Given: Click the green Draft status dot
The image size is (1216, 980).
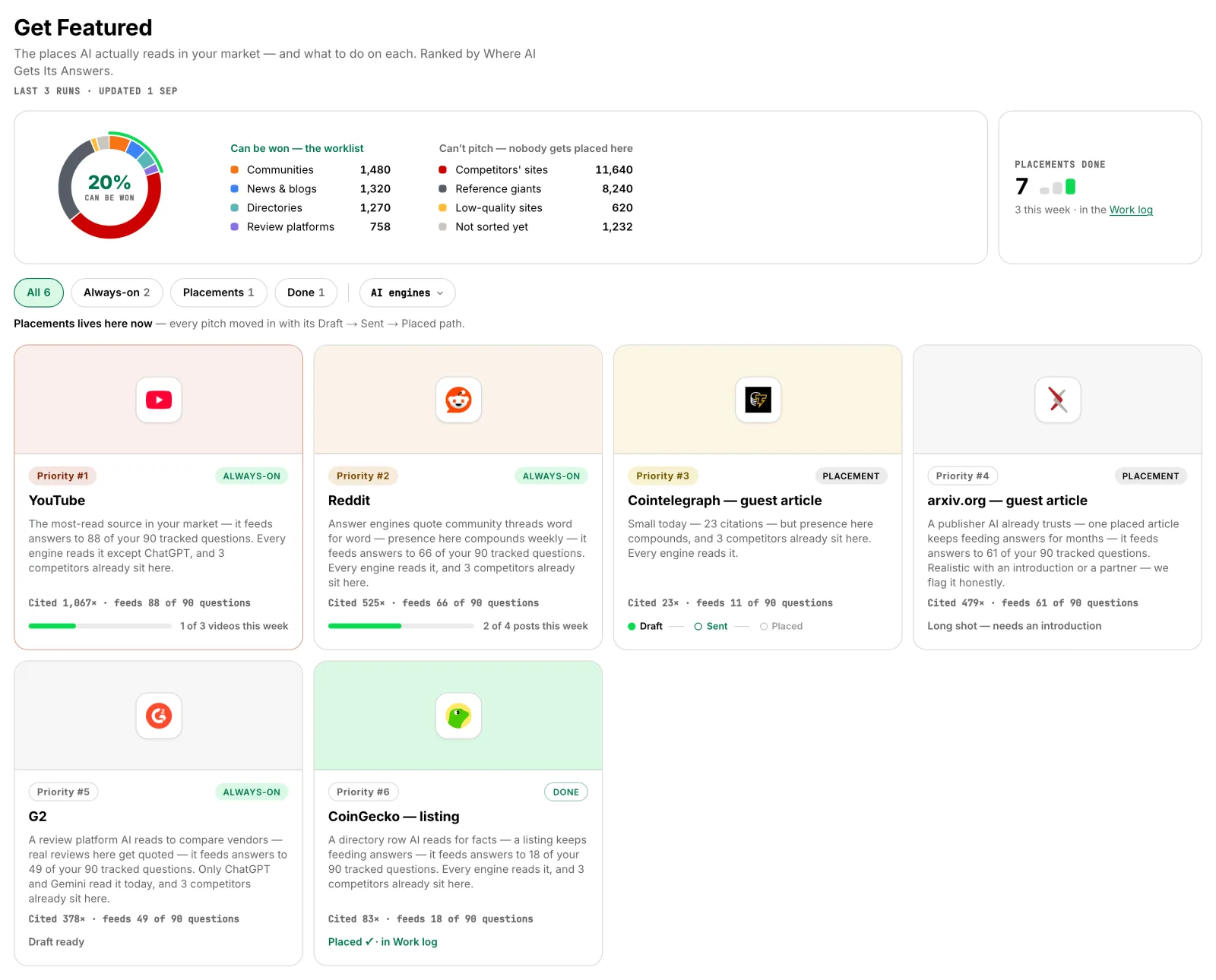Looking at the screenshot, I should click(632, 627).
